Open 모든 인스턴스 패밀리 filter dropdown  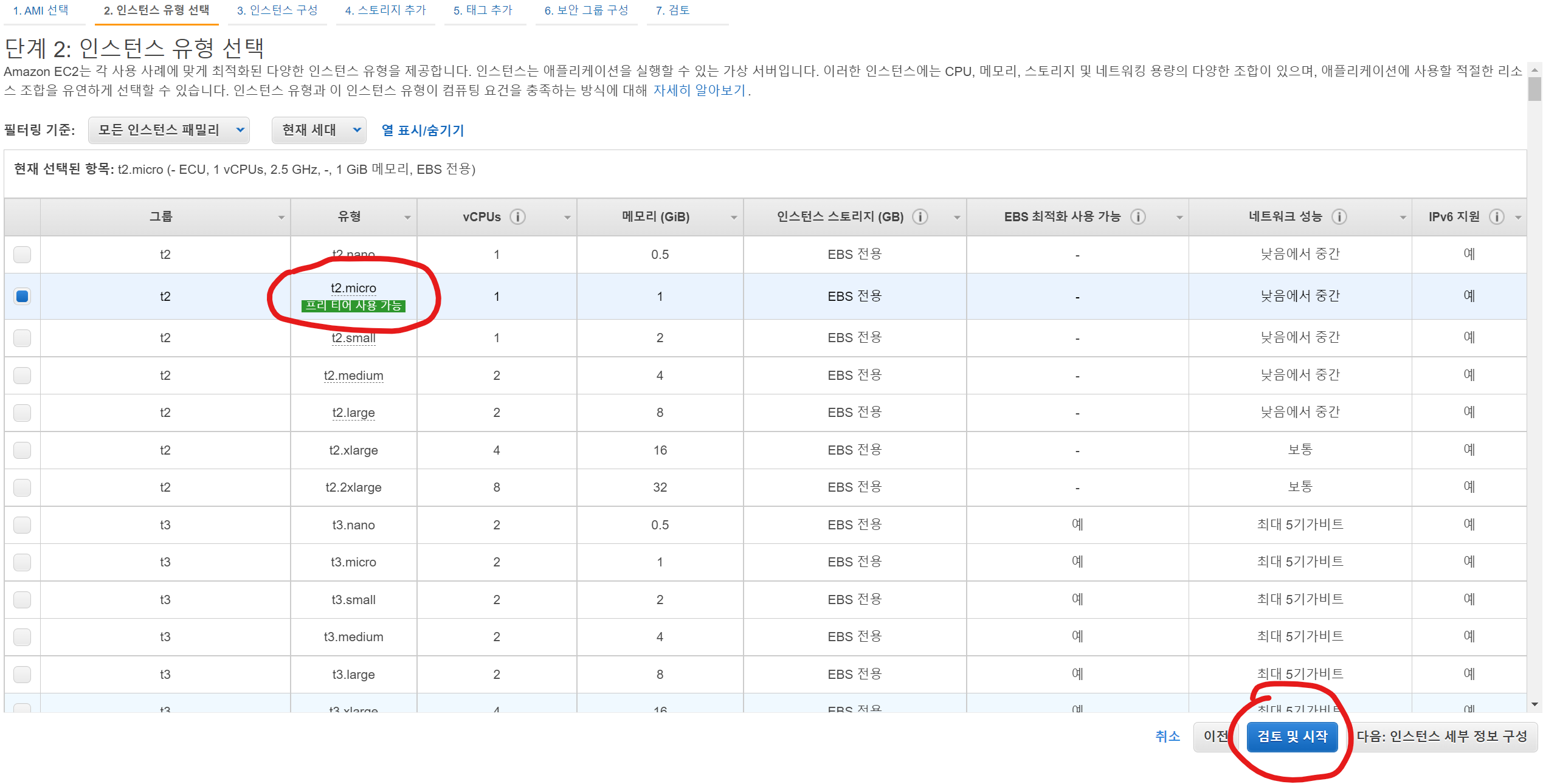[169, 130]
